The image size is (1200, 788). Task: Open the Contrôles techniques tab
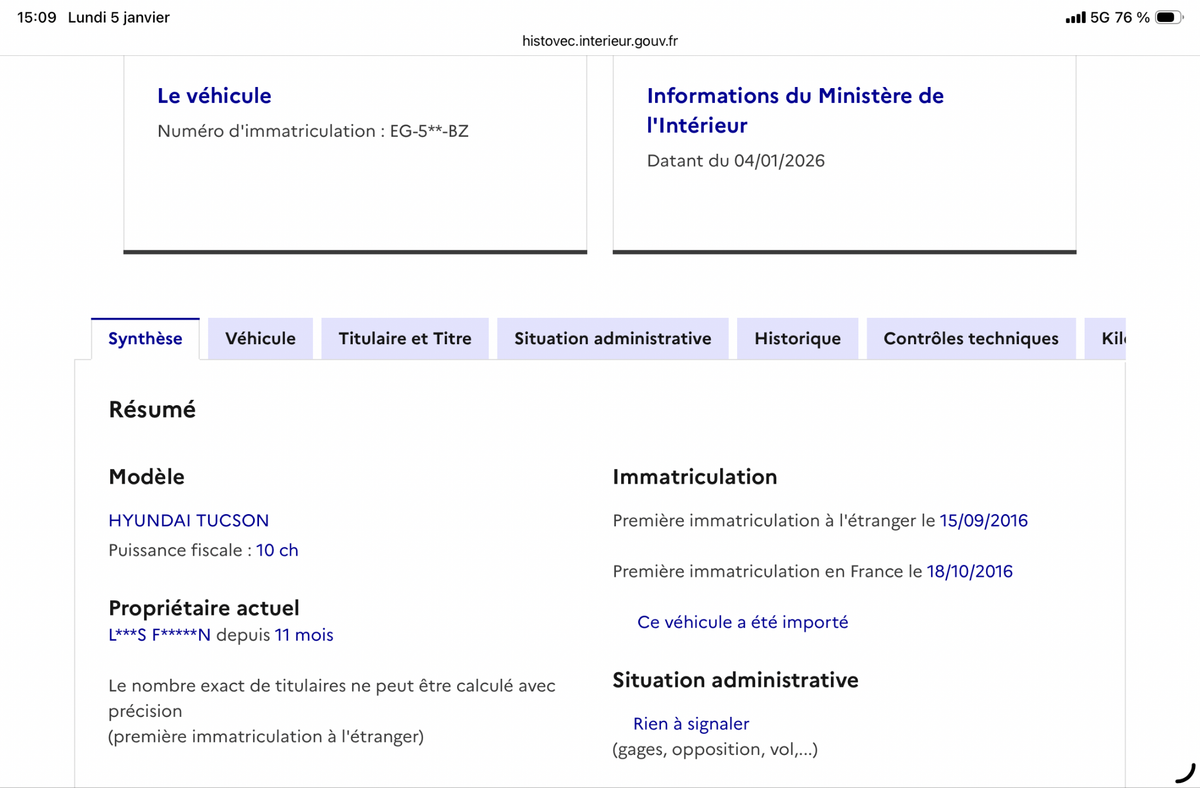point(970,339)
